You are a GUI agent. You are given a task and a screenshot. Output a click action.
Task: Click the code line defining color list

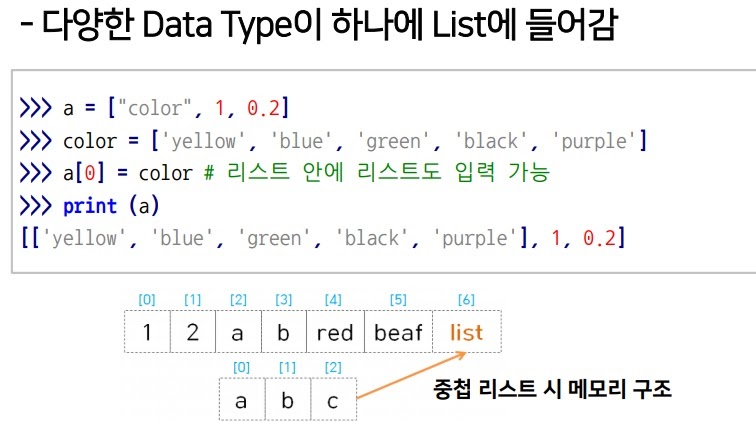pyautogui.click(x=333, y=141)
